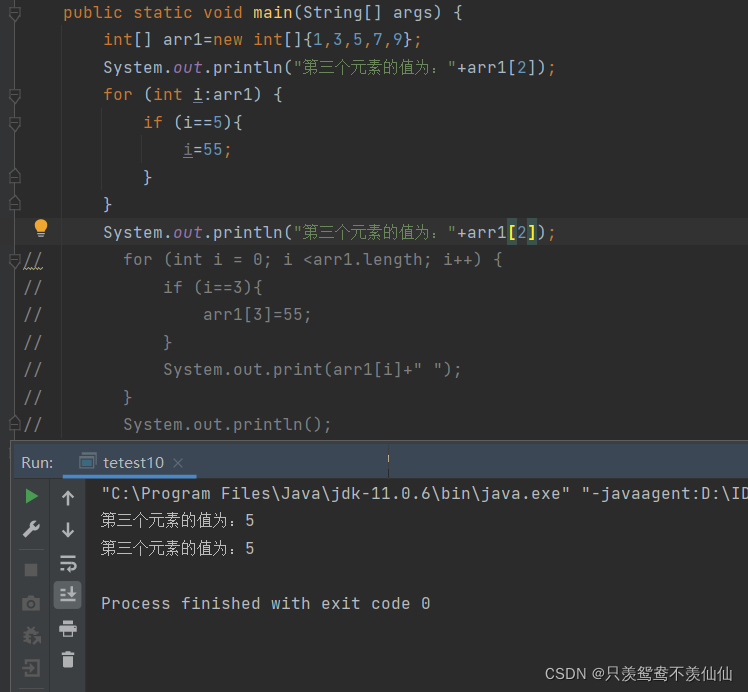Click fold end marker of the if block
This screenshot has height=692, width=748.
(15, 176)
